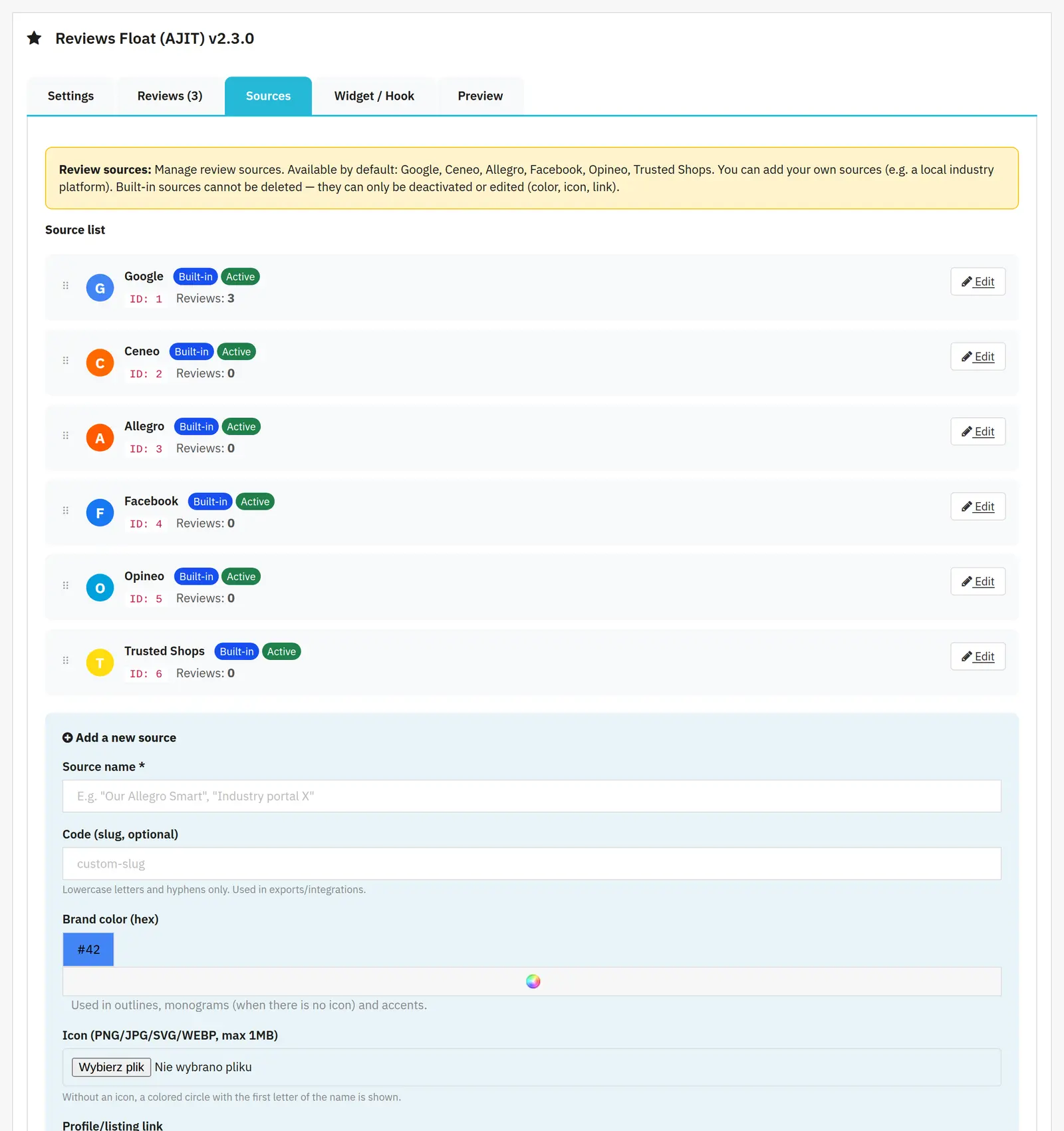This screenshot has height=1131, width=1064.
Task: Edit the Opineo source
Action: pos(978,581)
